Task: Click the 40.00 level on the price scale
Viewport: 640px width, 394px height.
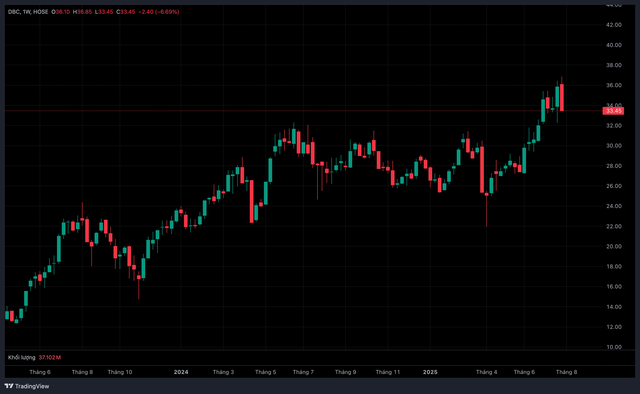Action: [614, 45]
